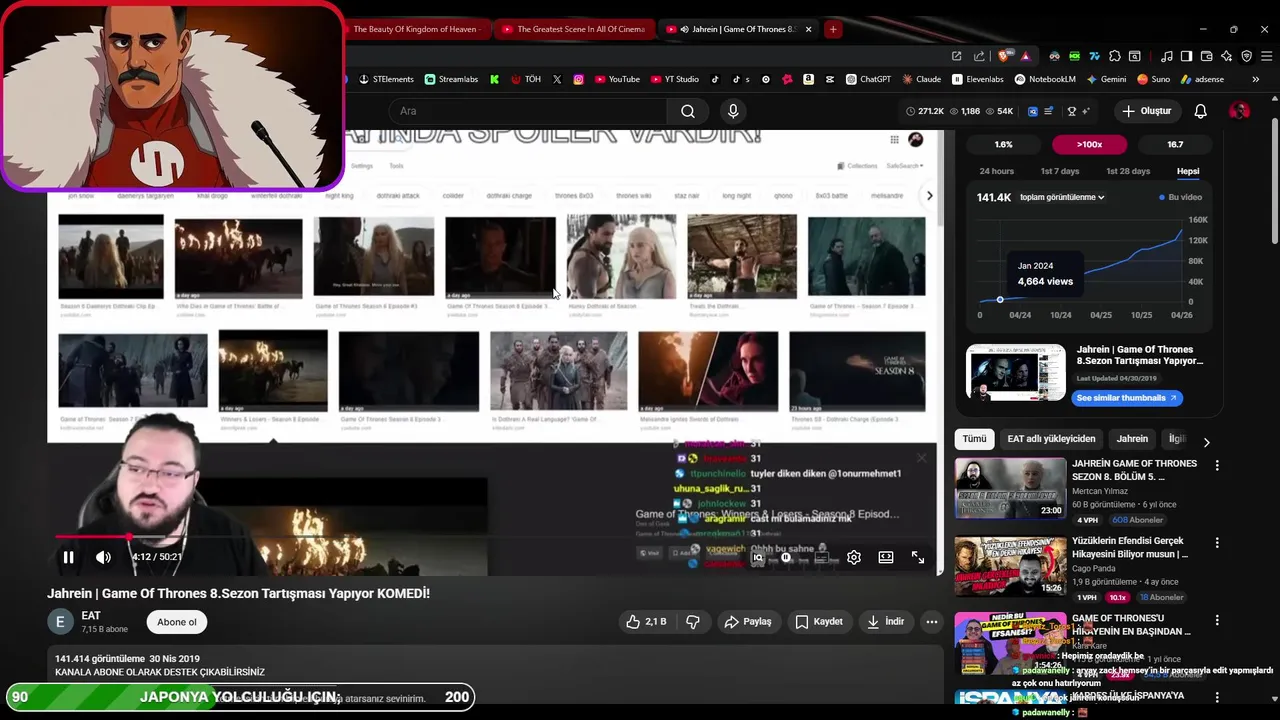The width and height of the screenshot is (1280, 720).
Task: Open ChatGPT bookmark
Action: click(x=868, y=79)
